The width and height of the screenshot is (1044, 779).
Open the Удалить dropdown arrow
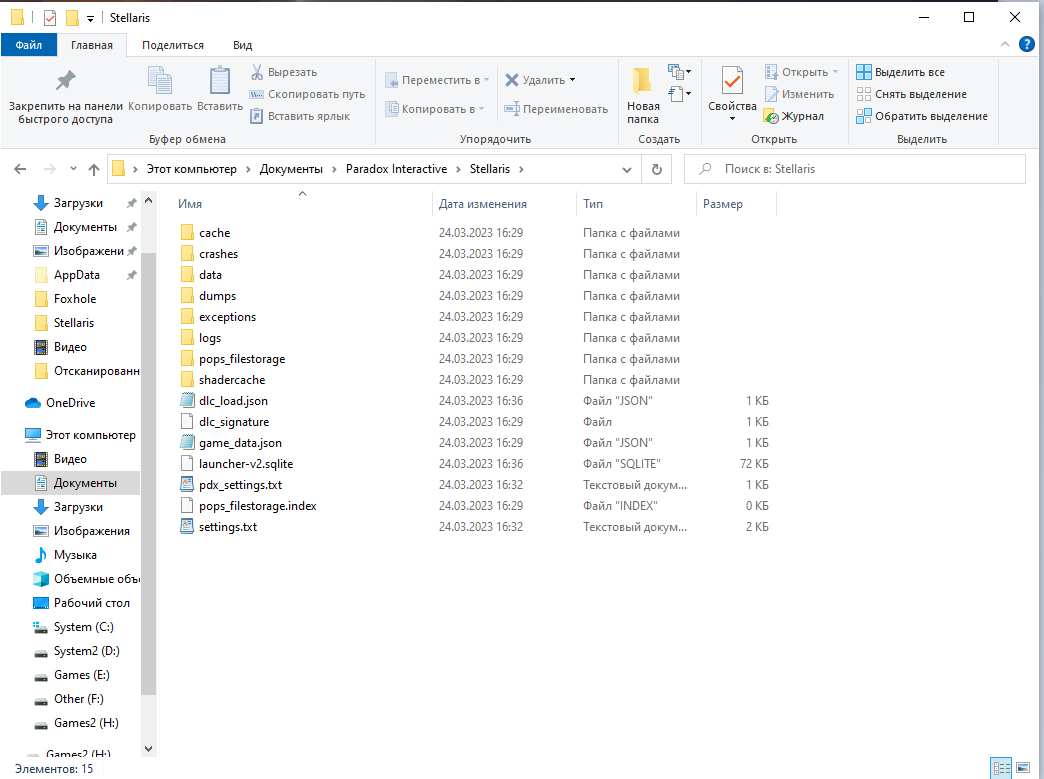572,80
